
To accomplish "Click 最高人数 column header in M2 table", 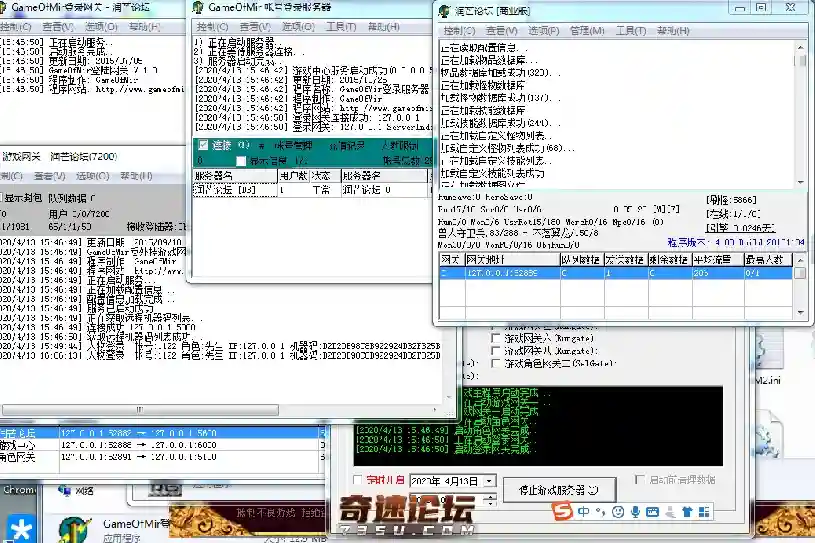I will coord(768,259).
